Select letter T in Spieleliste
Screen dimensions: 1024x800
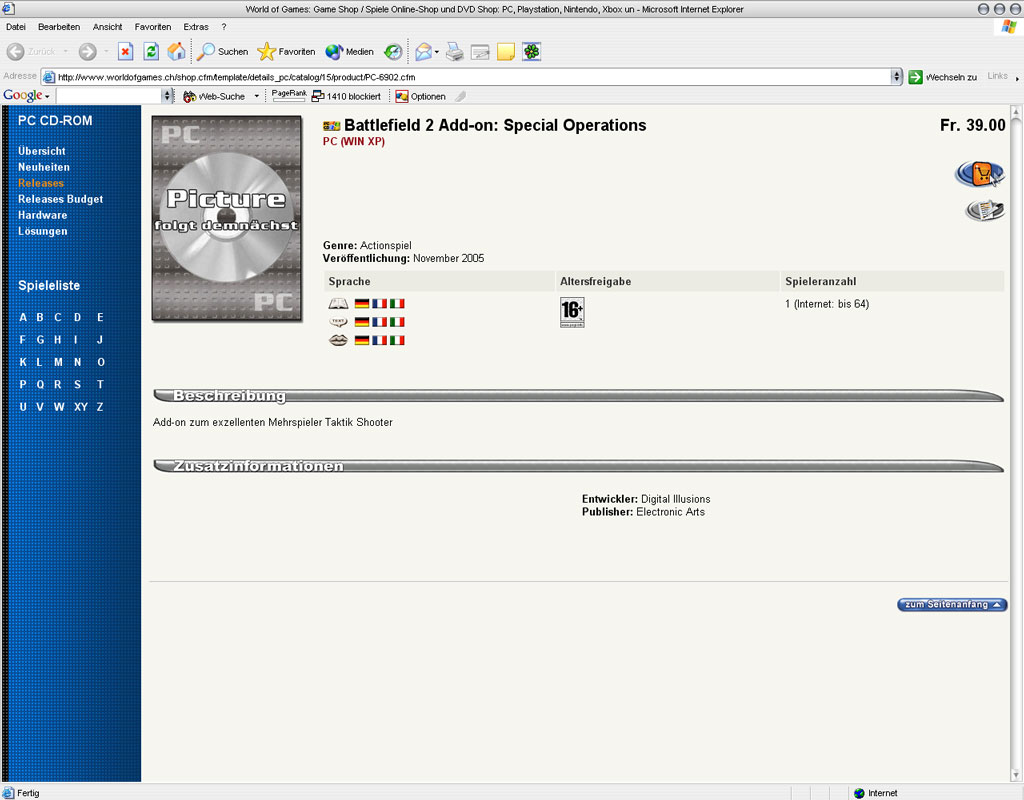coord(100,385)
